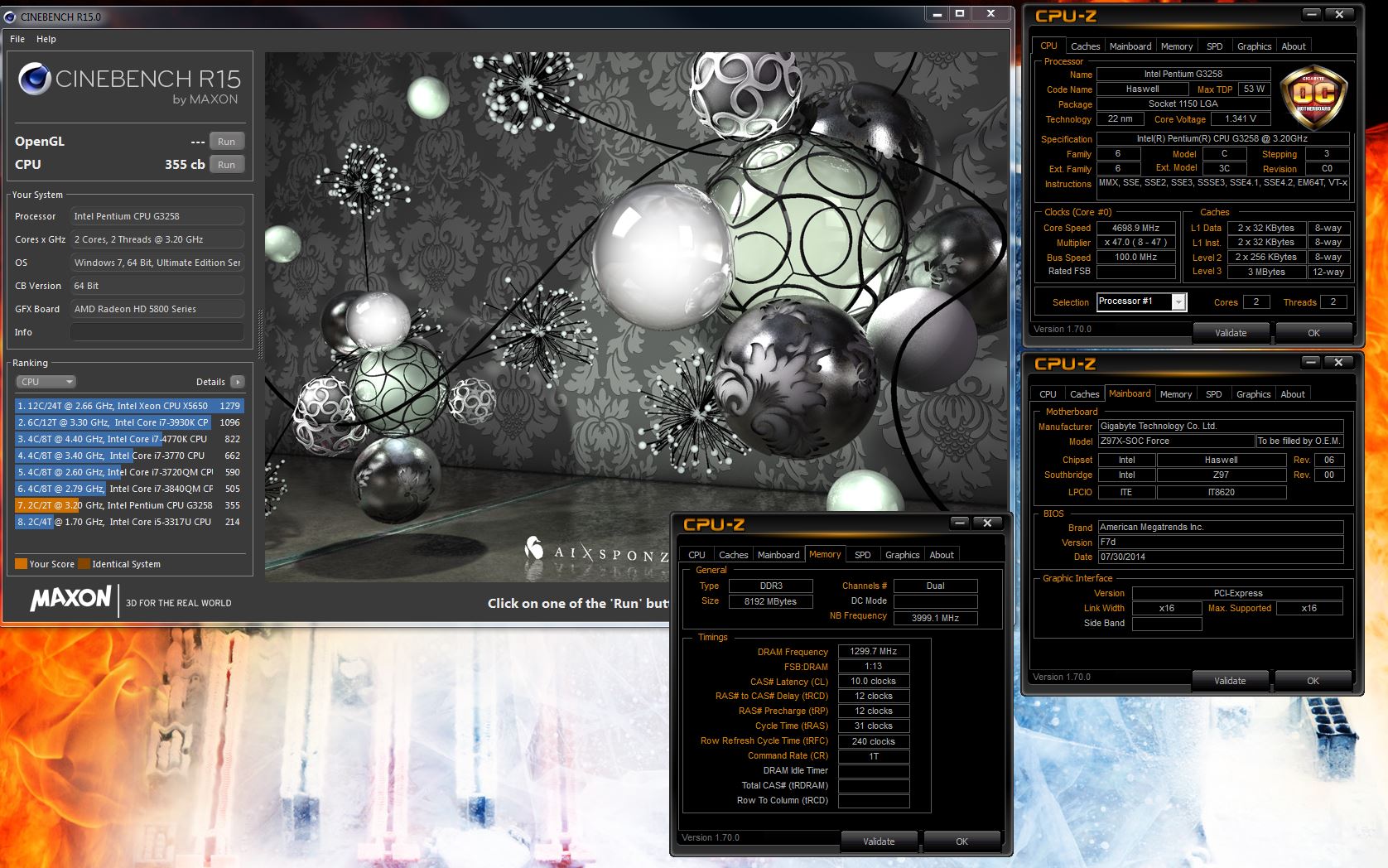Screen dimensions: 1388x868
Task: Select ranking row Core i5-3317U
Action: pos(128,522)
